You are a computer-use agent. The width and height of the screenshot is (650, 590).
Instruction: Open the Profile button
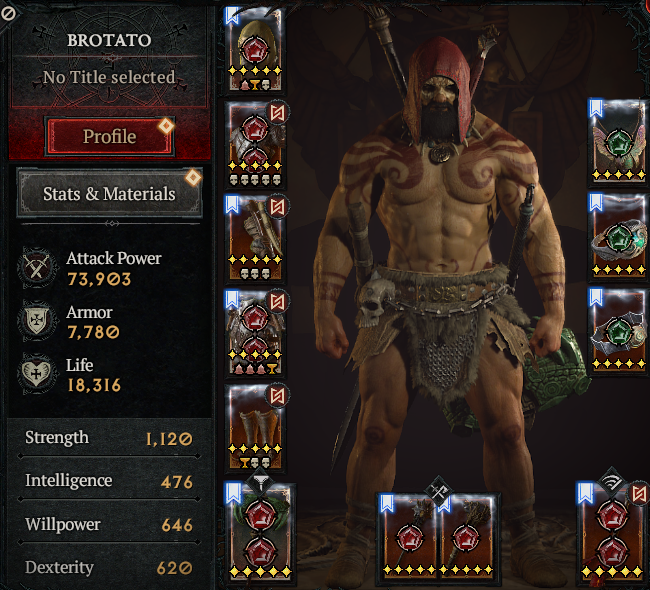109,136
